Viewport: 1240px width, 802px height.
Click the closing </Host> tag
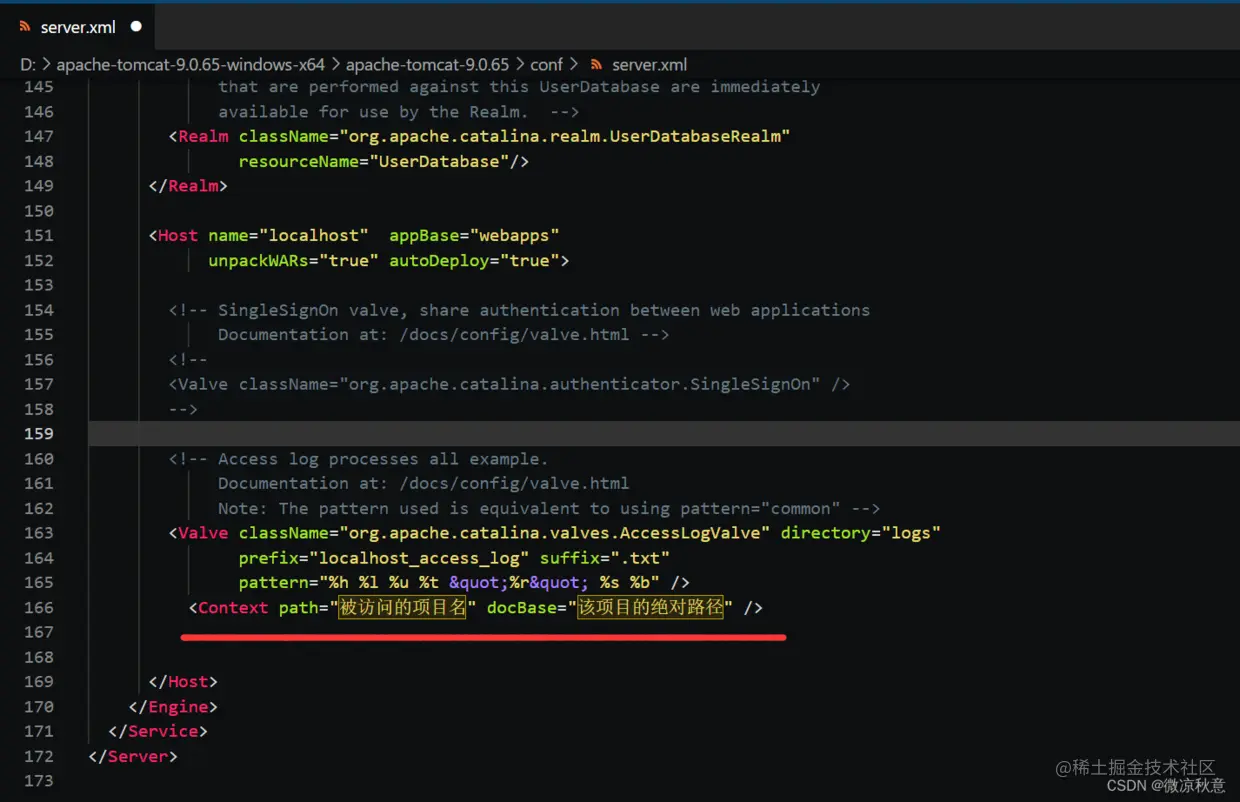(x=183, y=681)
